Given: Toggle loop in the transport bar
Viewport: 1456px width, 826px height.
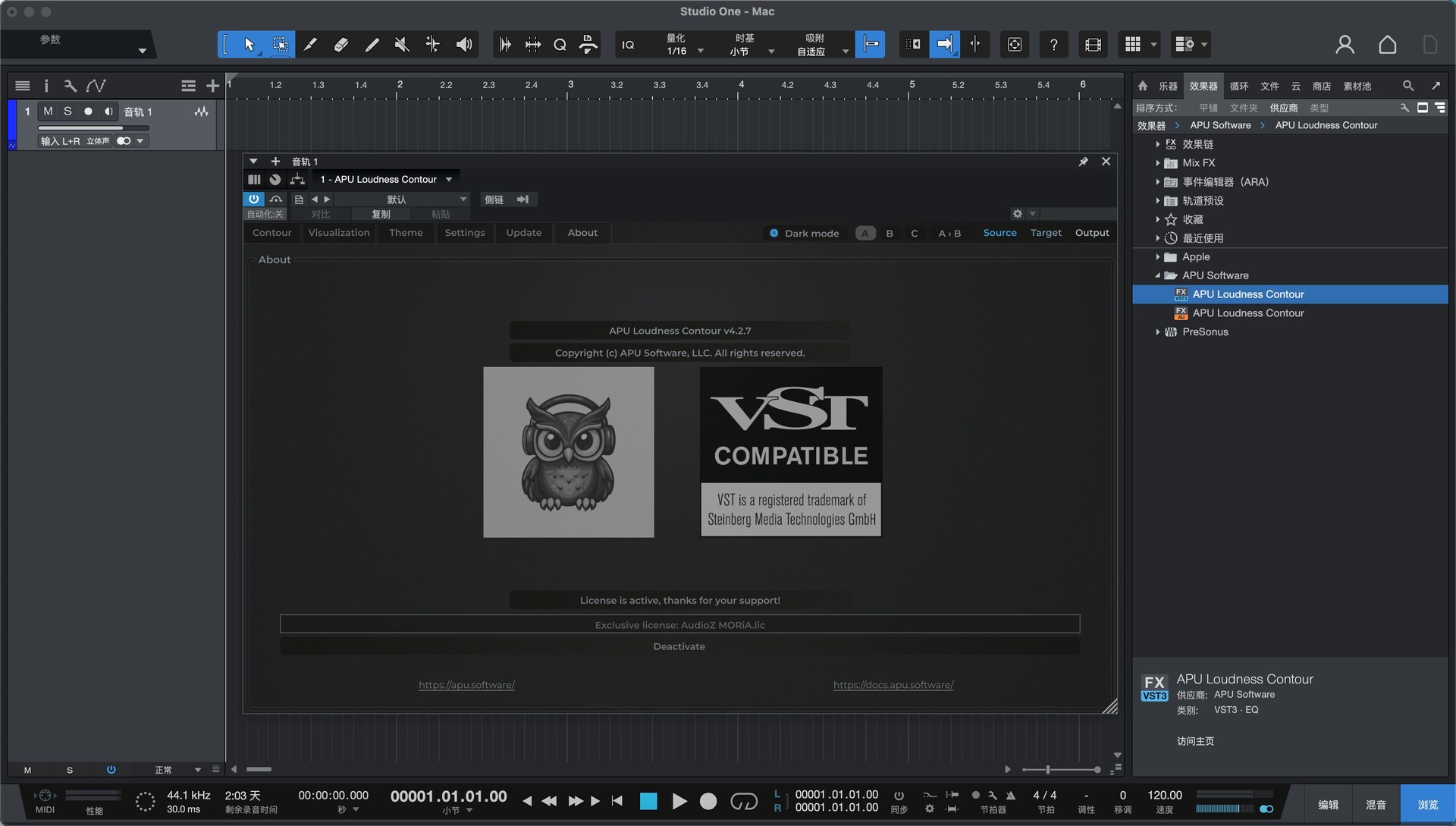Looking at the screenshot, I should click(x=743, y=801).
